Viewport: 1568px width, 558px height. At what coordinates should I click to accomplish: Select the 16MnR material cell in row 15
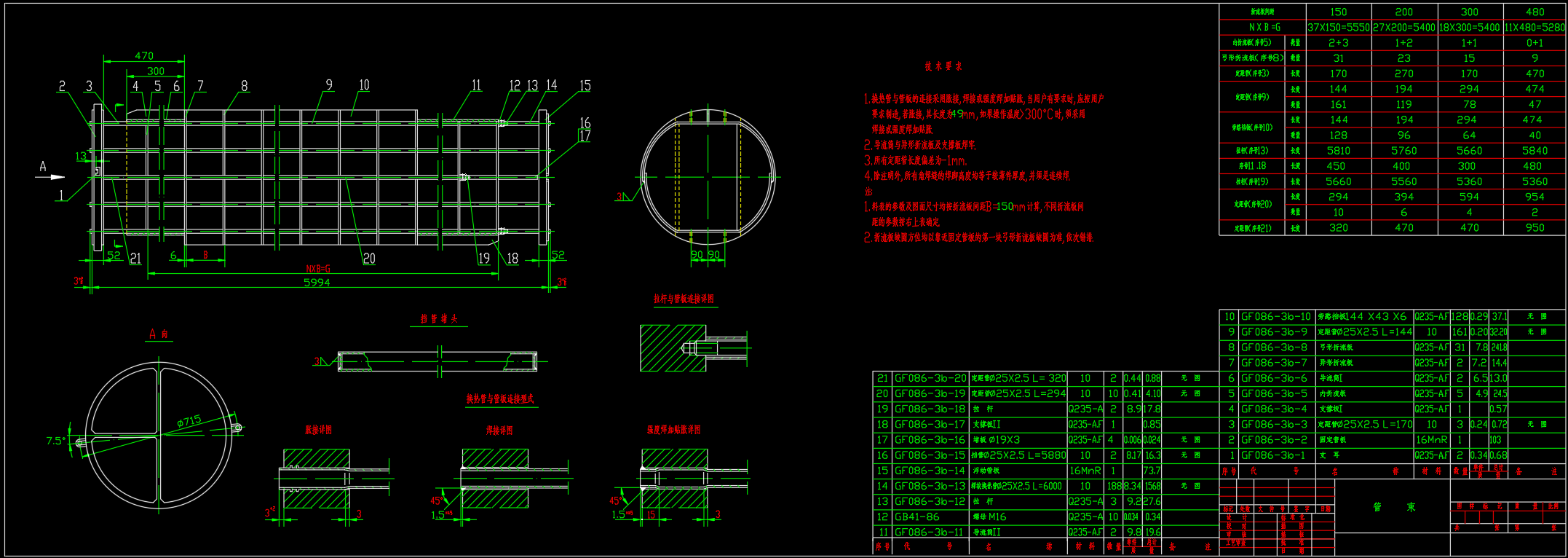pos(1085,471)
